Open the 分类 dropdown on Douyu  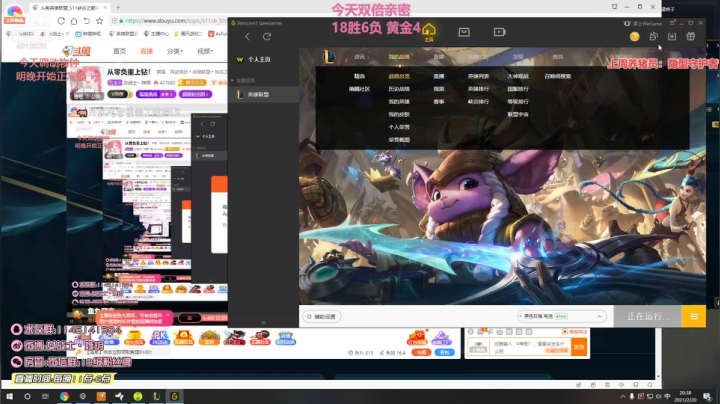coord(174,51)
